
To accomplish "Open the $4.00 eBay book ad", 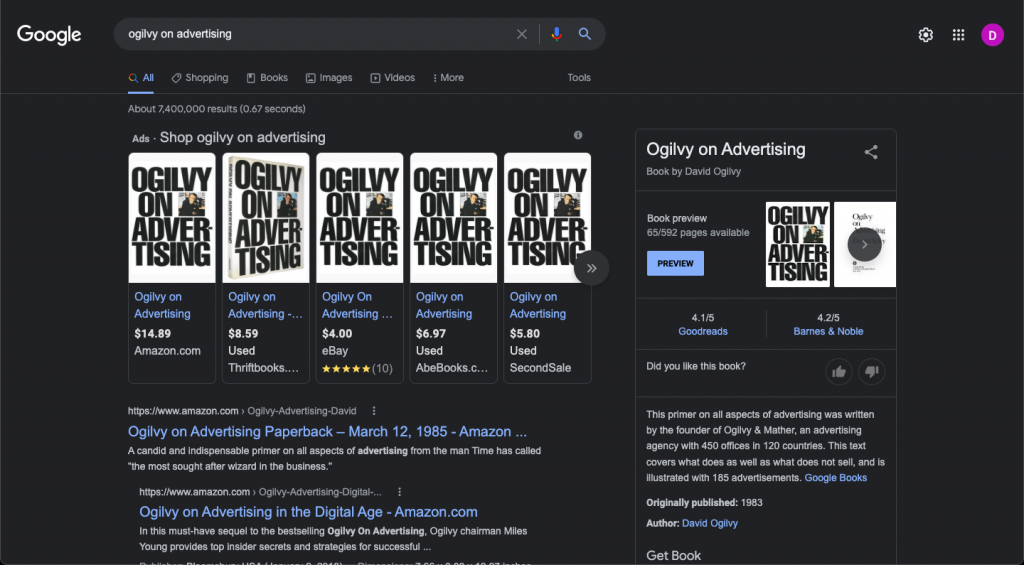I will pos(360,268).
